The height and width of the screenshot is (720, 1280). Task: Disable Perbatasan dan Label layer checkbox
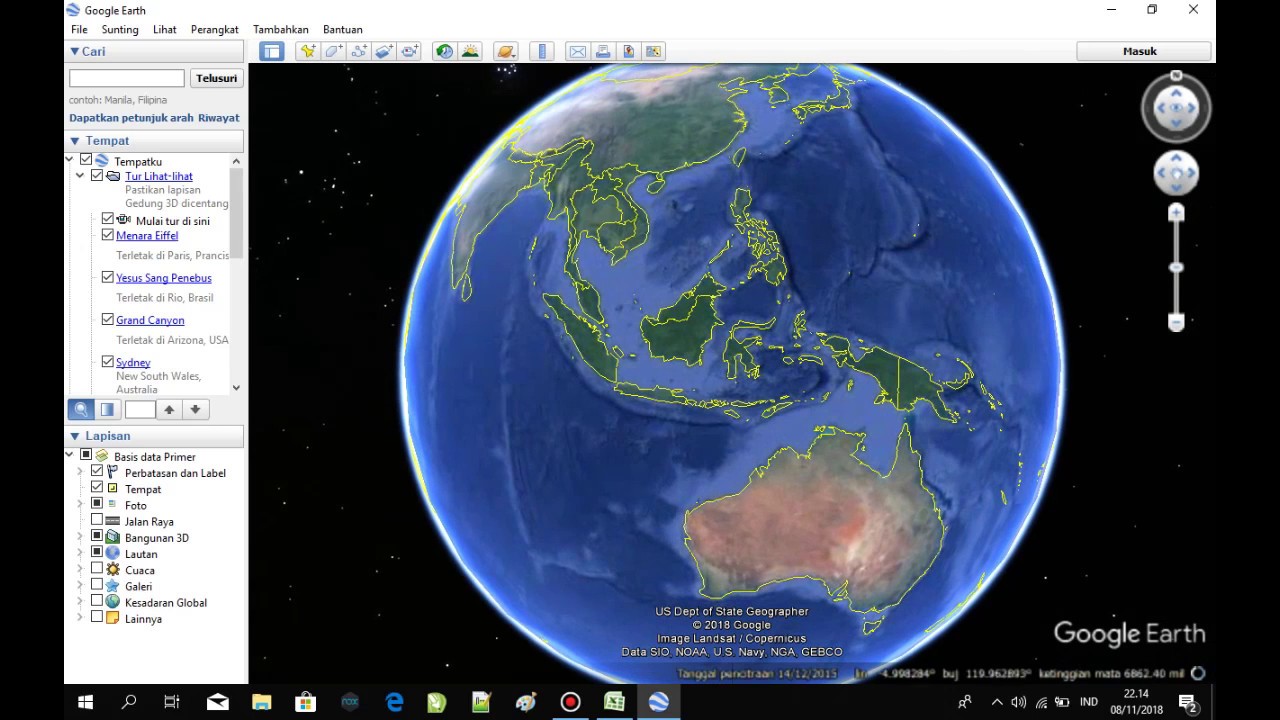pos(97,471)
